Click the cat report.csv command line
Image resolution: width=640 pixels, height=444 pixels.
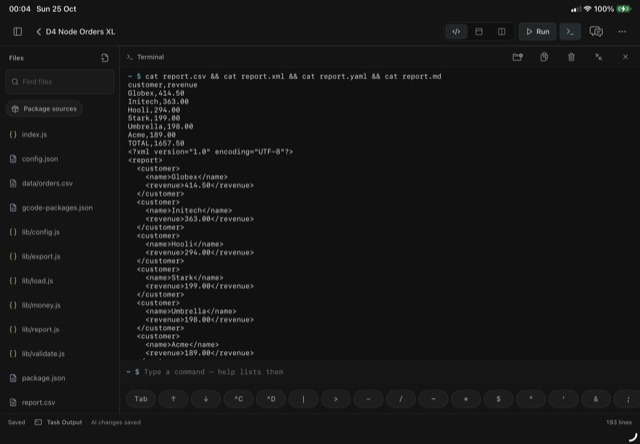pyautogui.click(x=284, y=76)
